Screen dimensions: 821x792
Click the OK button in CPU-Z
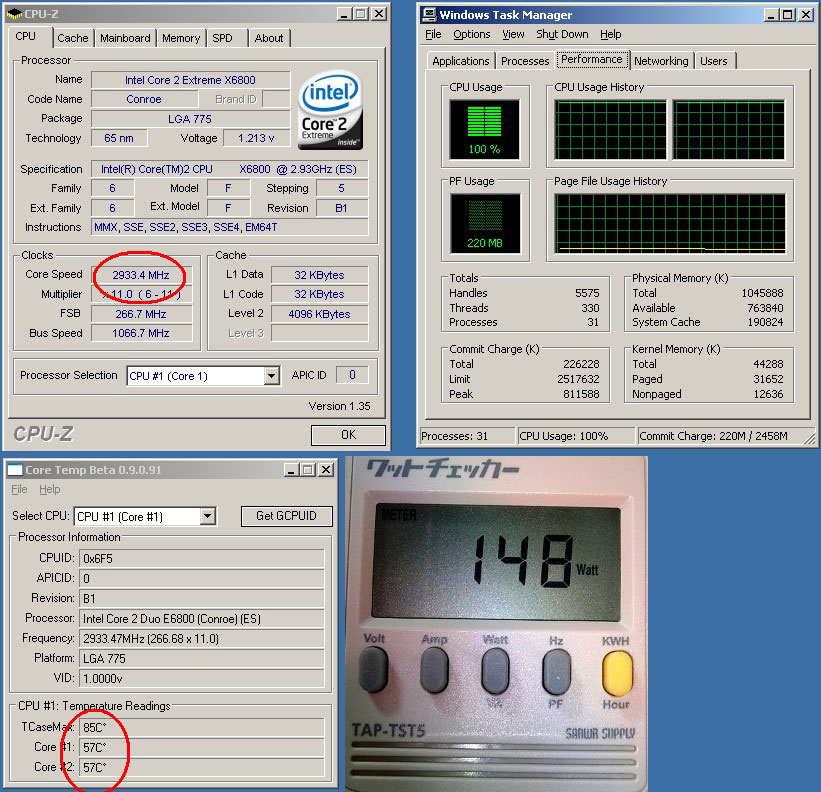(348, 435)
